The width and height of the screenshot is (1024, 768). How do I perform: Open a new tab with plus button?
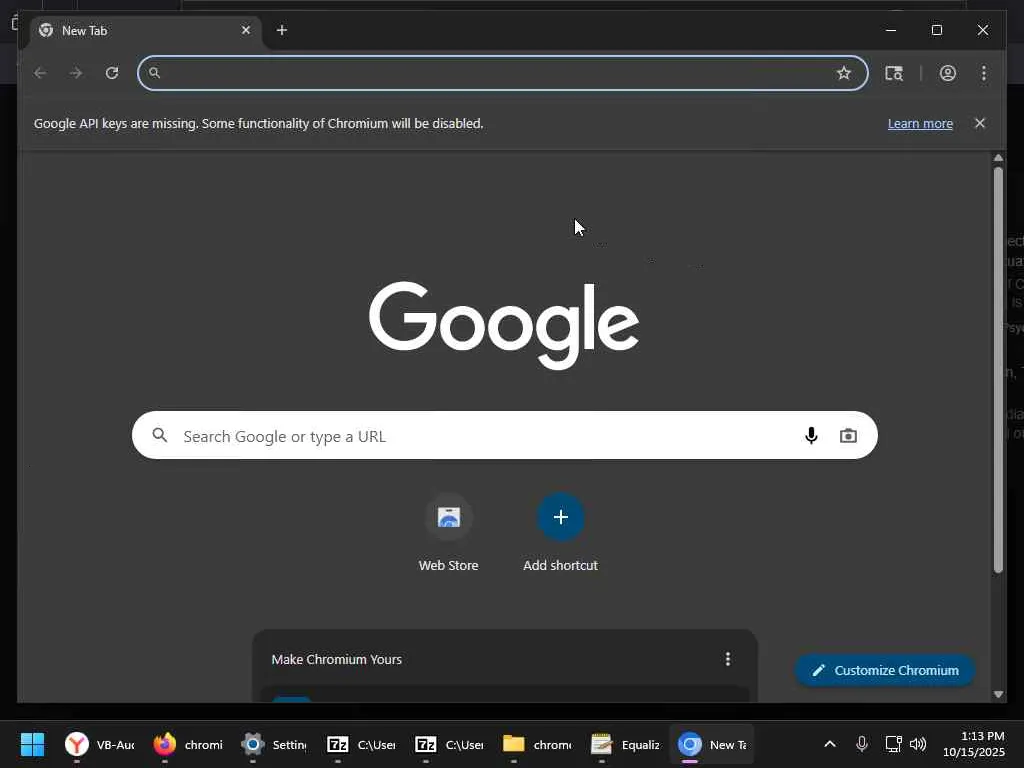pyautogui.click(x=281, y=30)
